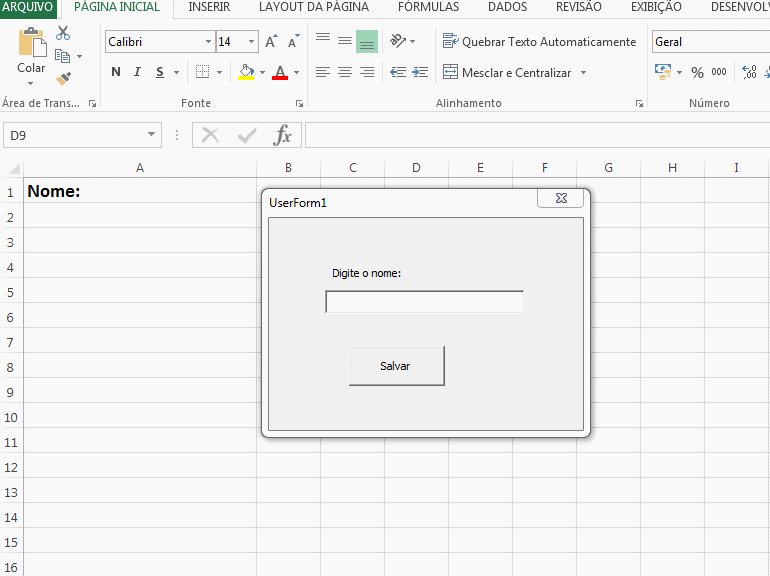Switch to EXIBIÇÃO tab

pos(656,7)
